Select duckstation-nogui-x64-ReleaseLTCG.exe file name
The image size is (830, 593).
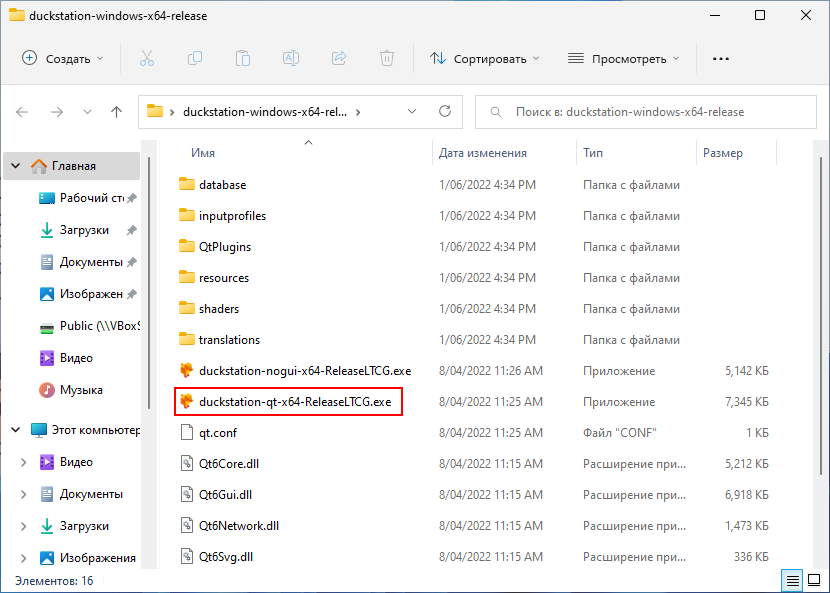[305, 371]
